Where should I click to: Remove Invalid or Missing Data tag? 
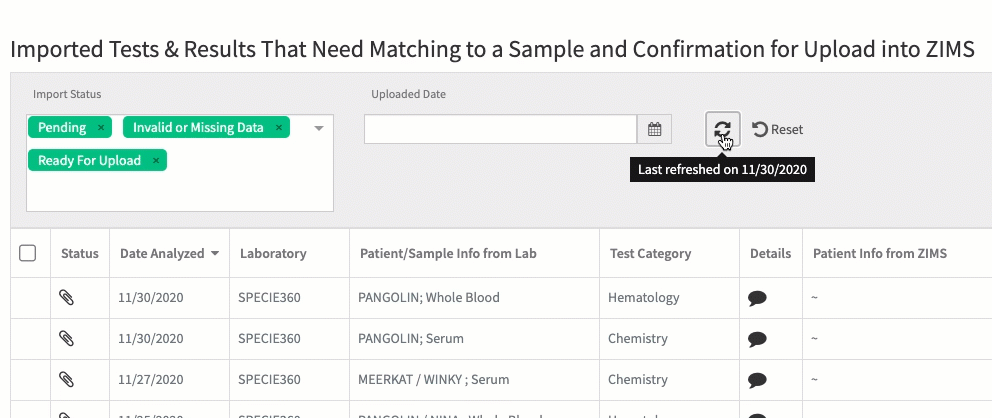pos(278,128)
